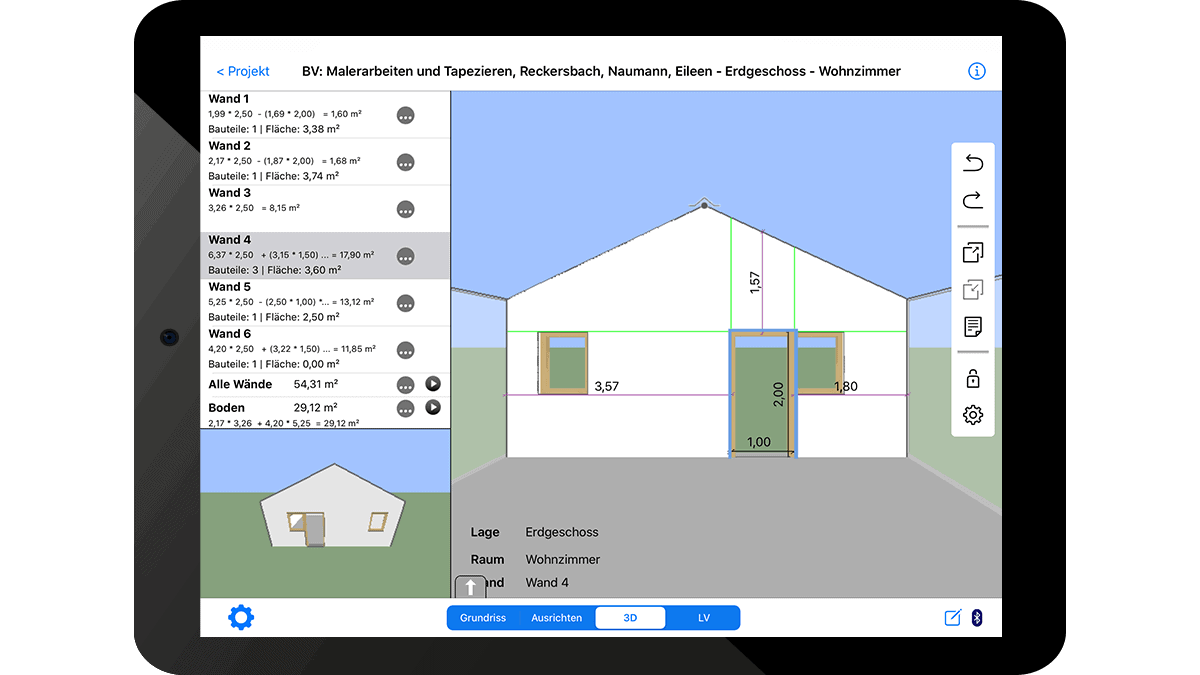Expand the panel with up-arrow button
The image size is (1200, 675).
pyautogui.click(x=470, y=588)
